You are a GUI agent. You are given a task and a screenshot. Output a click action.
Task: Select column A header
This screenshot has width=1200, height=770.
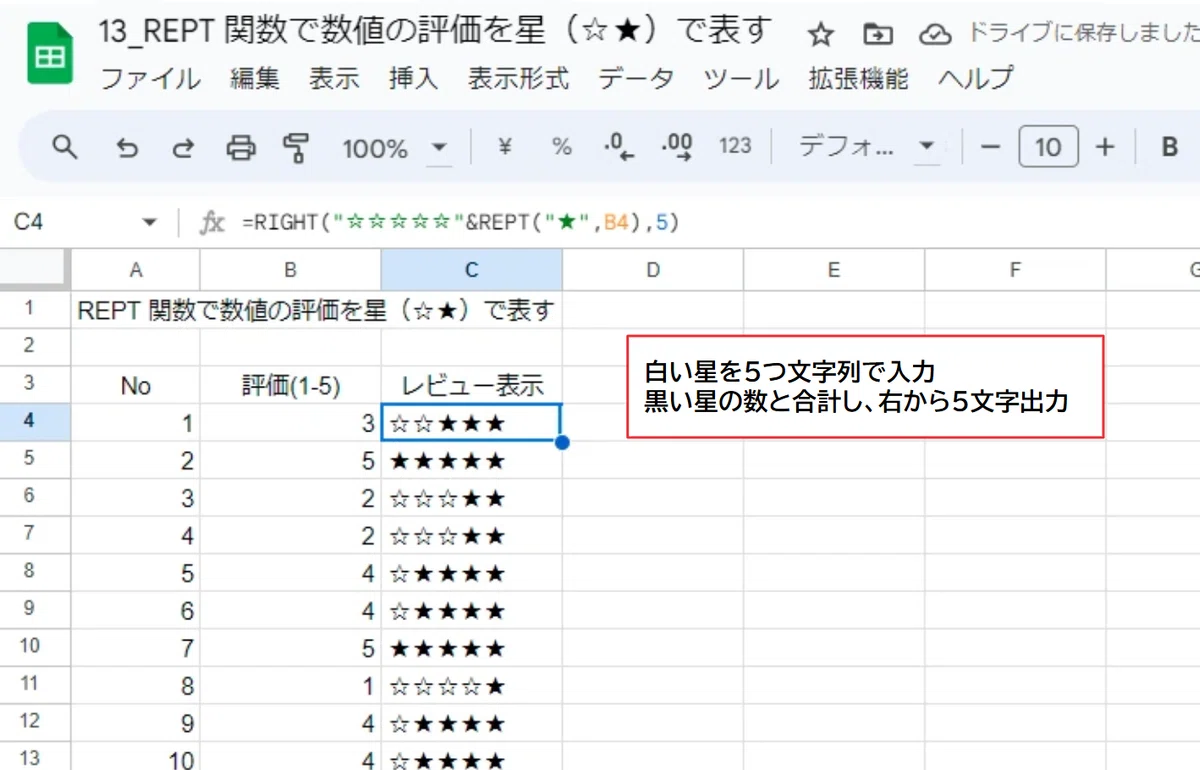click(x=136, y=270)
